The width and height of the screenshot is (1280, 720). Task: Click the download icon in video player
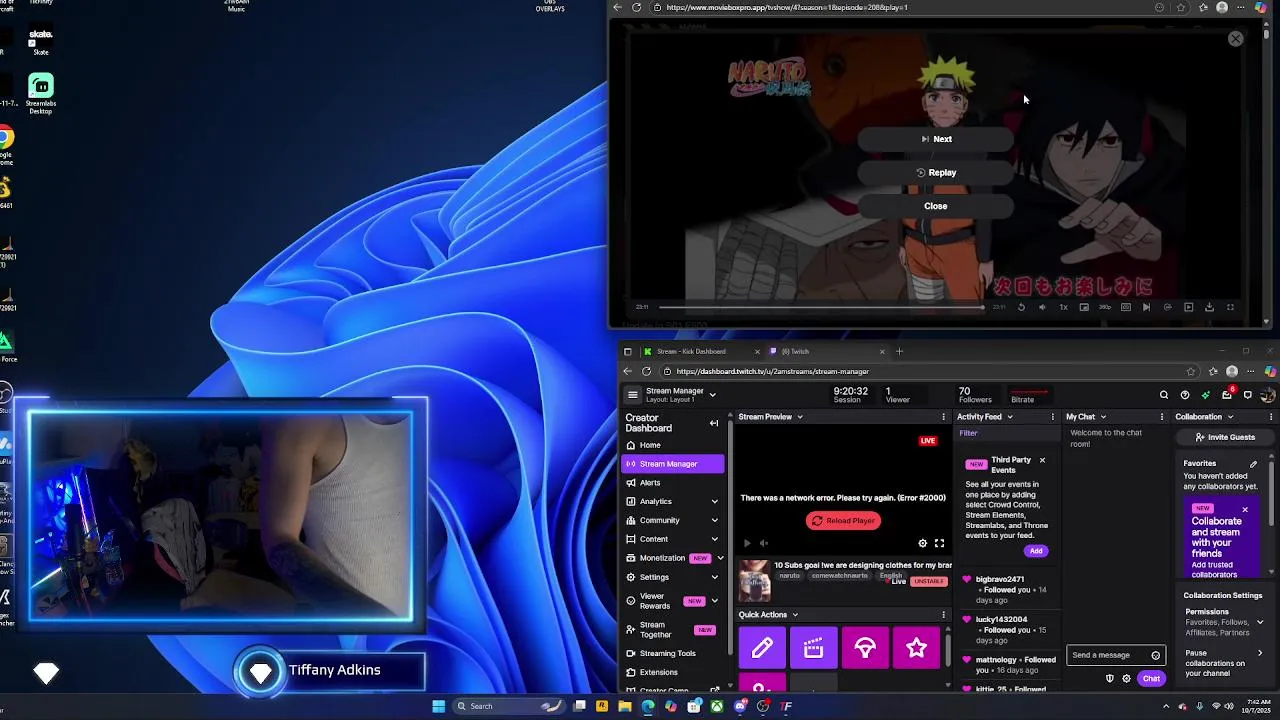[1209, 307]
